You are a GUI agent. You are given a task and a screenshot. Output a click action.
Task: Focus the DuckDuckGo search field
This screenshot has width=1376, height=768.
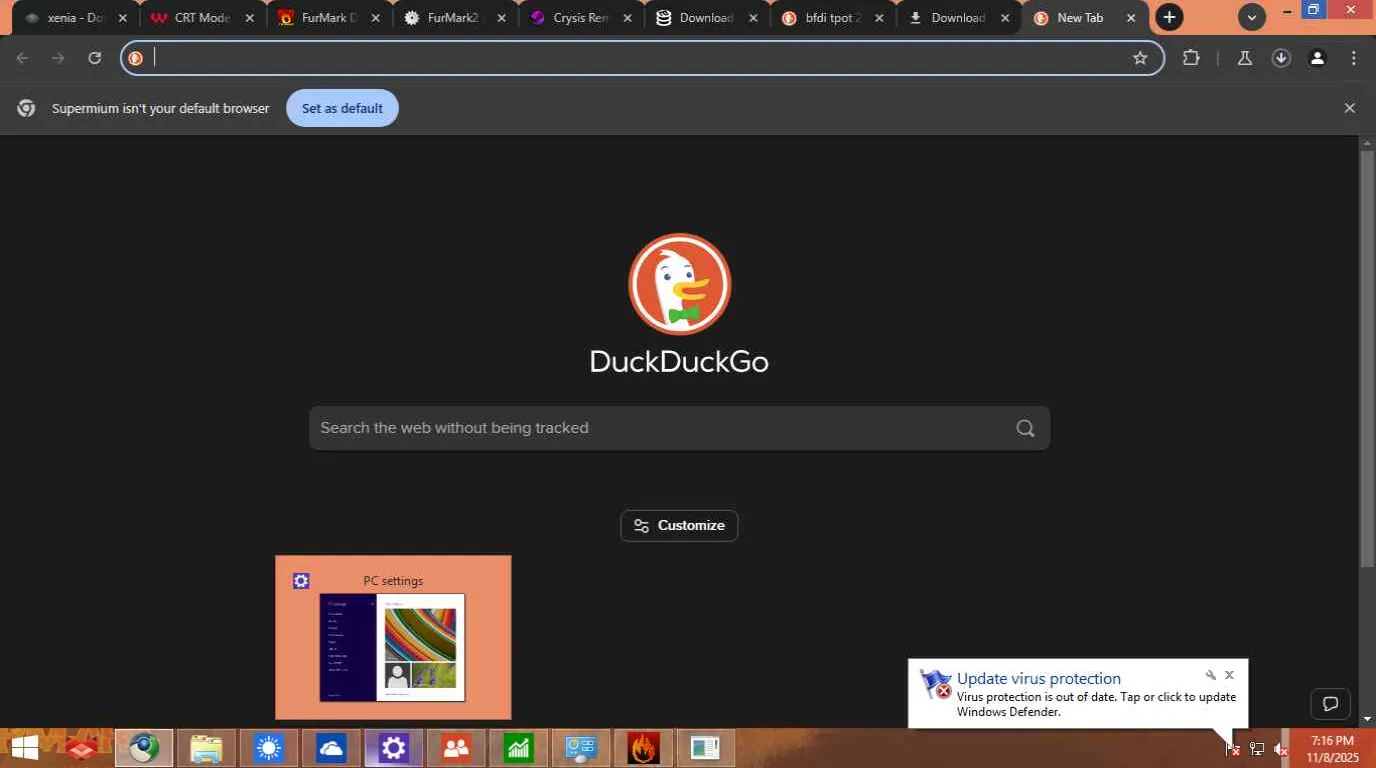tap(679, 428)
